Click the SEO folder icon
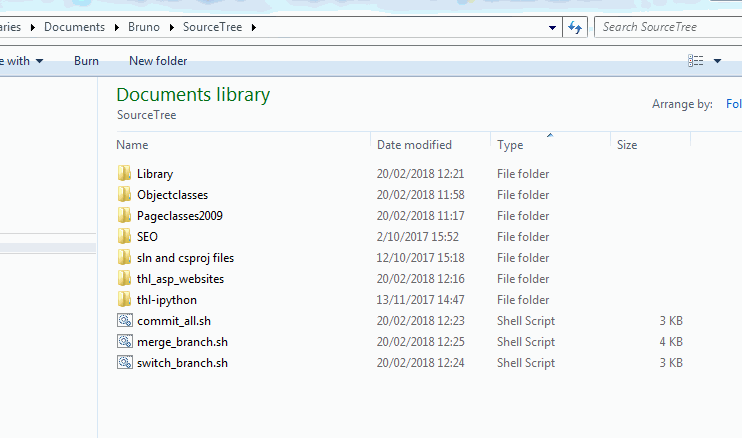 [x=124, y=237]
